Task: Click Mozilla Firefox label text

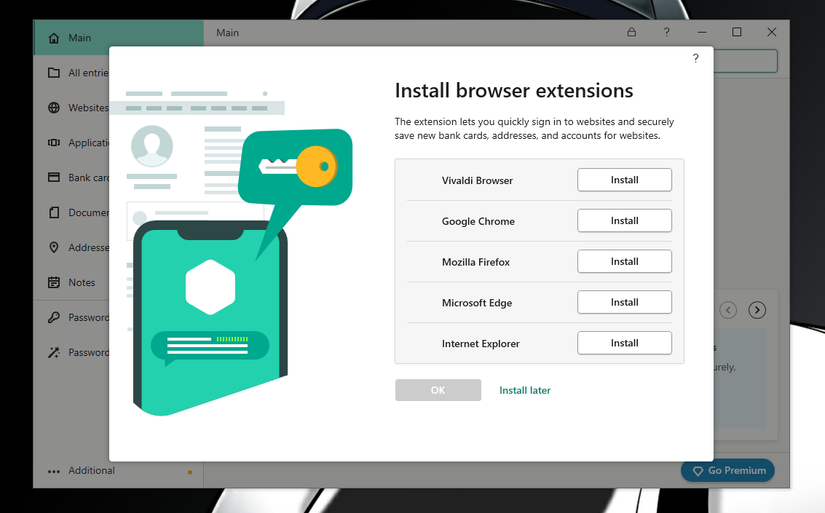Action: 476,262
